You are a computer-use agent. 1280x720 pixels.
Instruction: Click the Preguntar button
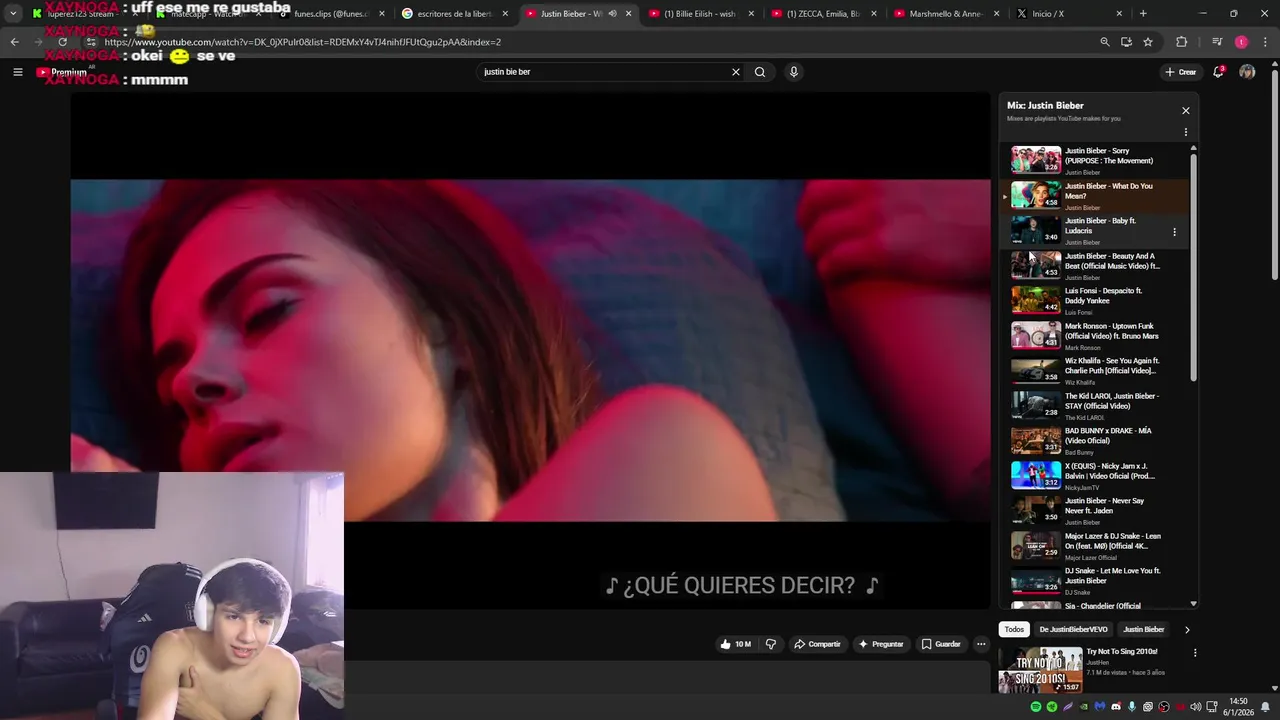tap(881, 644)
